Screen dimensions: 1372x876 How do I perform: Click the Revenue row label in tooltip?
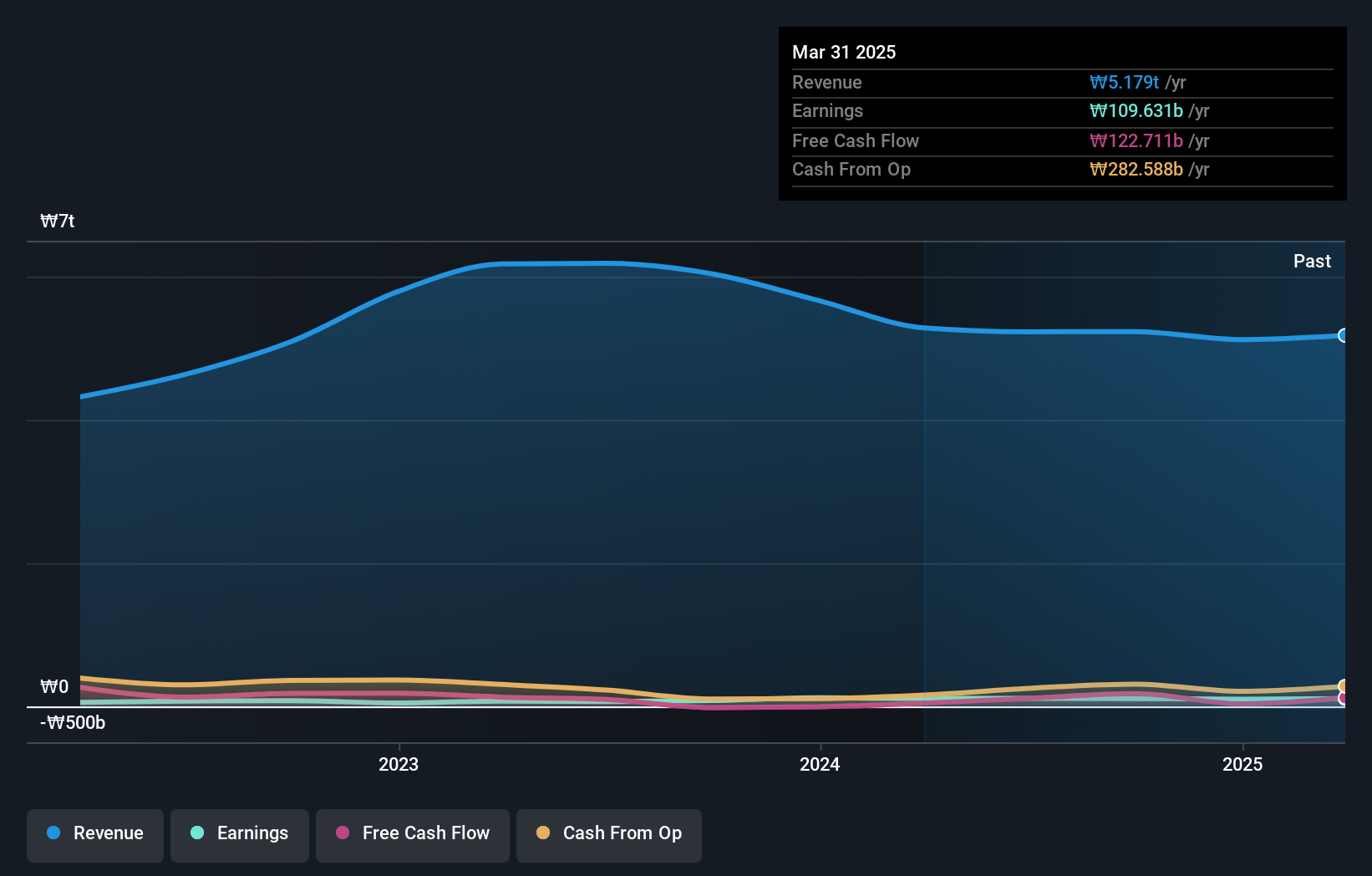tap(827, 82)
